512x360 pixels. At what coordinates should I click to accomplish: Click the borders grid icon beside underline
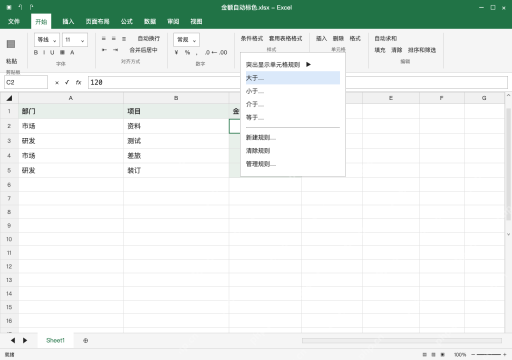(x=62, y=52)
